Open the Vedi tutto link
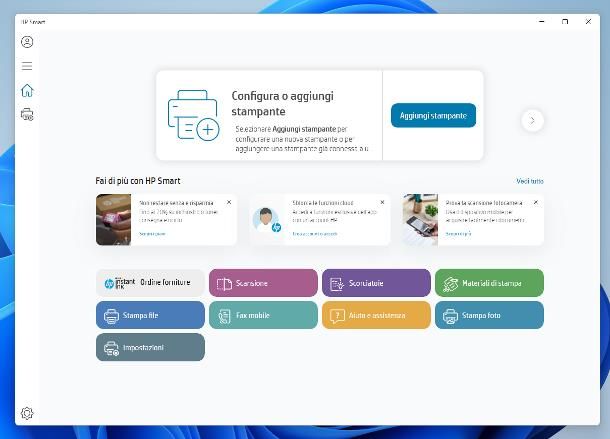This screenshot has width=610, height=439. [530, 181]
